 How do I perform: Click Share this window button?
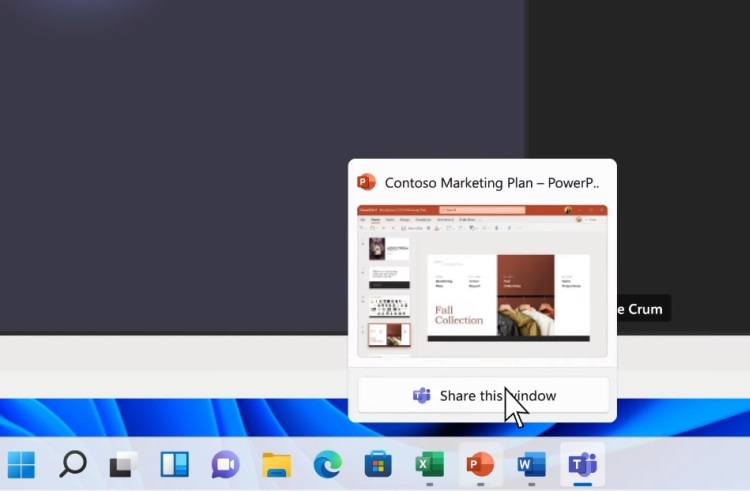click(x=483, y=396)
